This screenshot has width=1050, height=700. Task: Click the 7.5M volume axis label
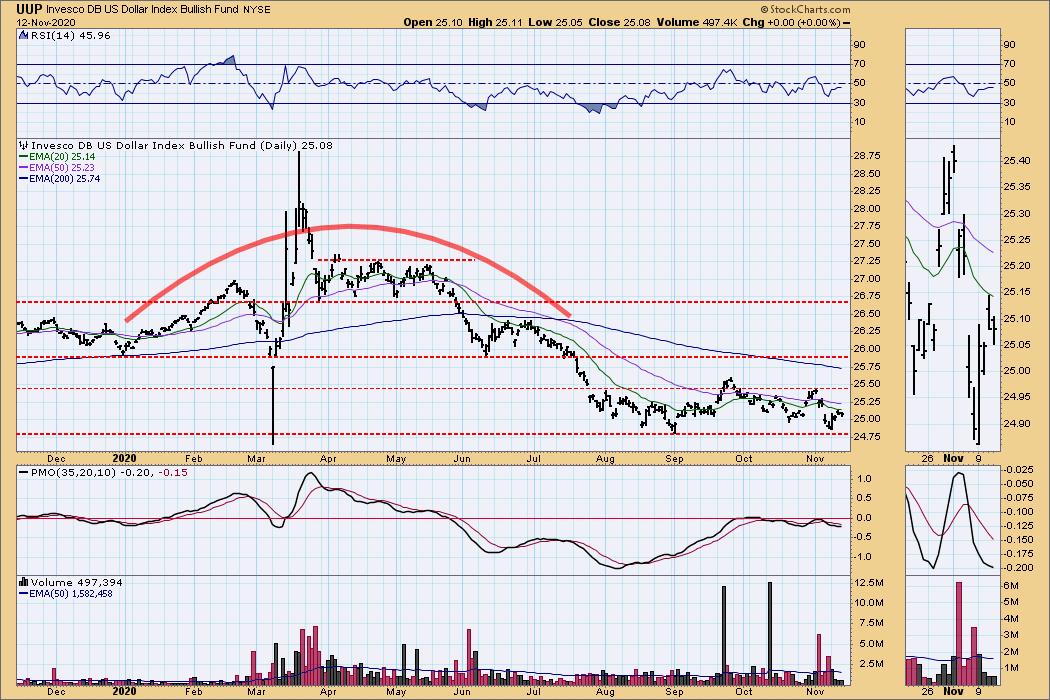click(x=870, y=623)
